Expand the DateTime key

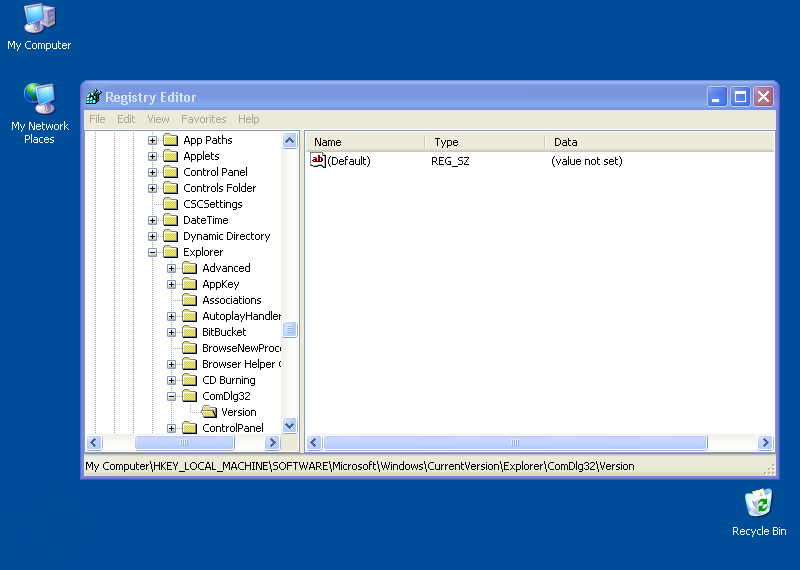point(152,220)
